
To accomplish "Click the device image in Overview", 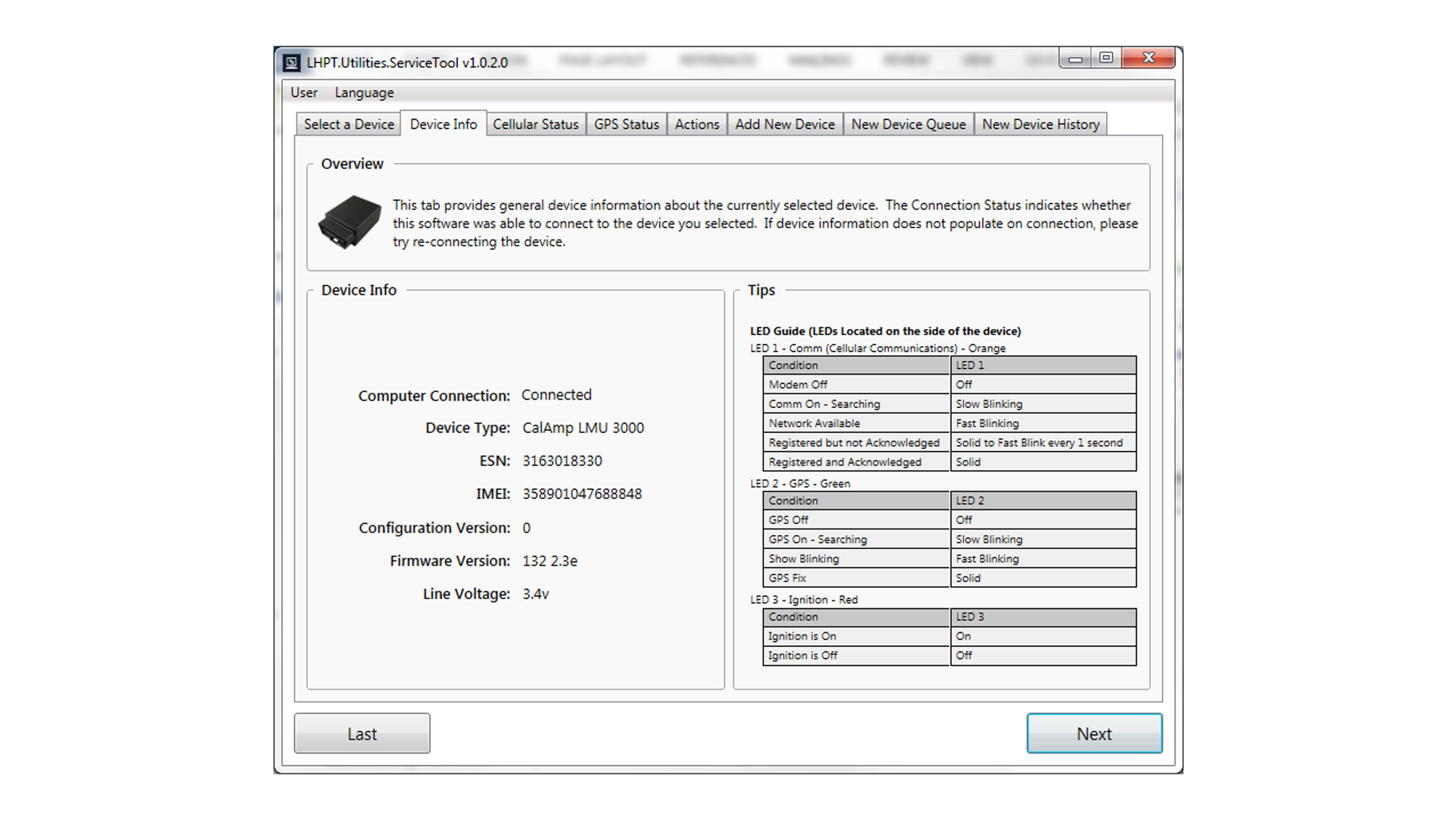I will (350, 222).
